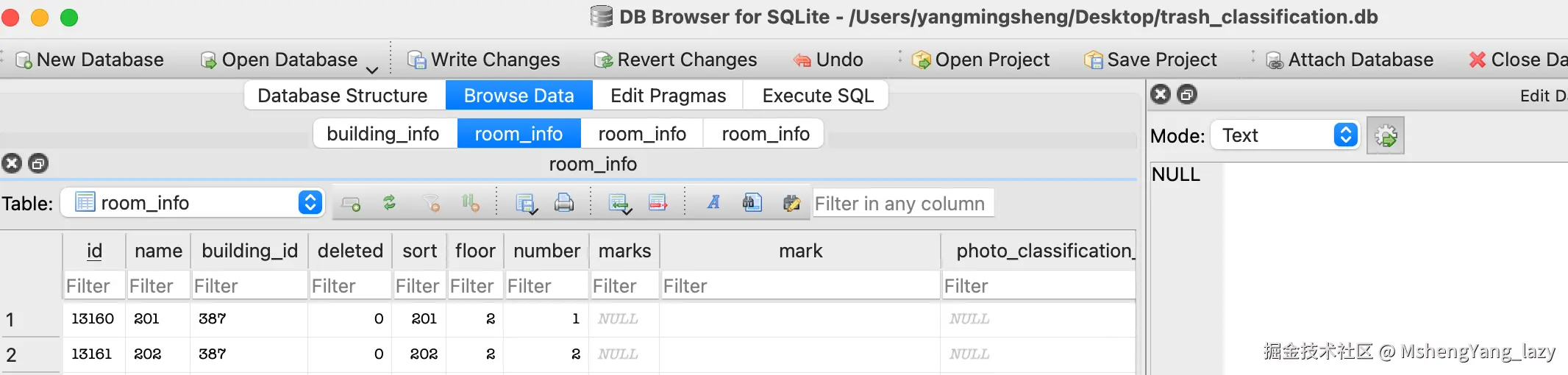This screenshot has height=375, width=1568.
Task: Click the Attach Database button
Action: click(x=1350, y=60)
